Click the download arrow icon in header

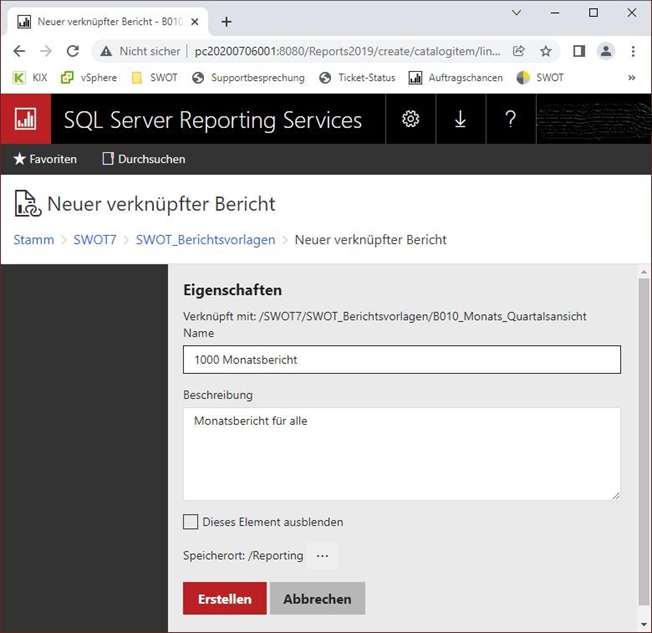(x=460, y=119)
